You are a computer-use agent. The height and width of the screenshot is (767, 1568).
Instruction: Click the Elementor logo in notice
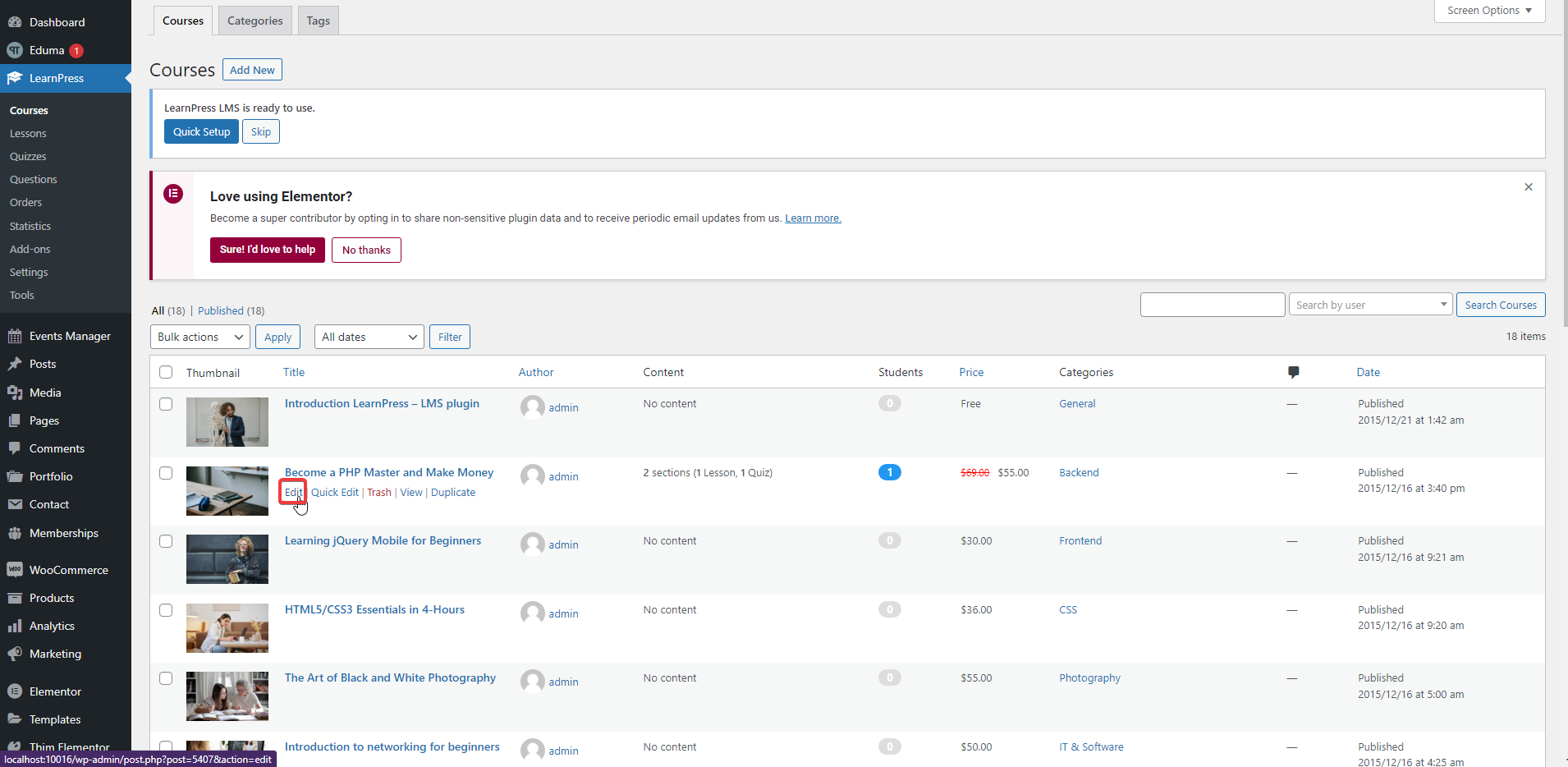173,194
